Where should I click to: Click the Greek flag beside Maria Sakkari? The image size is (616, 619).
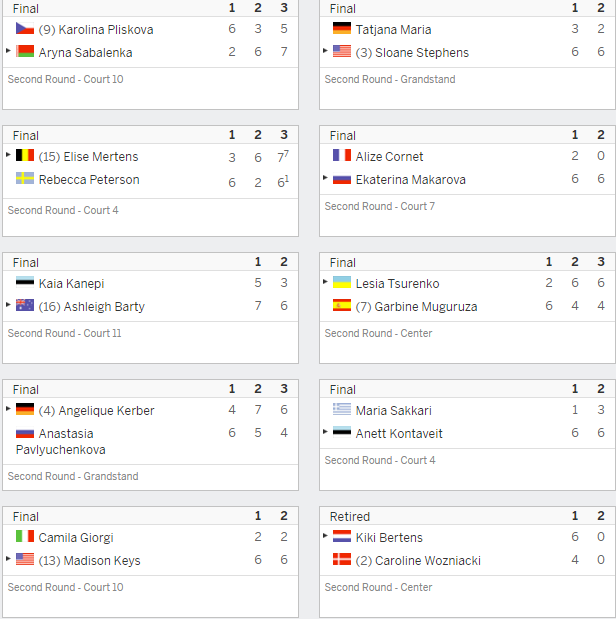click(x=342, y=409)
